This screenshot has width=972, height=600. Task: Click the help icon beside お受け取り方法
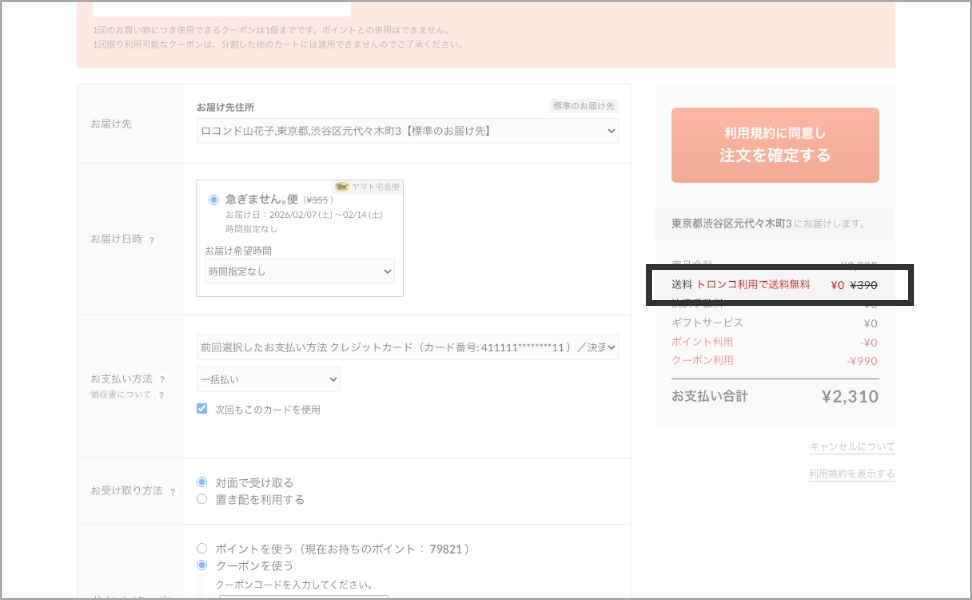click(172, 492)
